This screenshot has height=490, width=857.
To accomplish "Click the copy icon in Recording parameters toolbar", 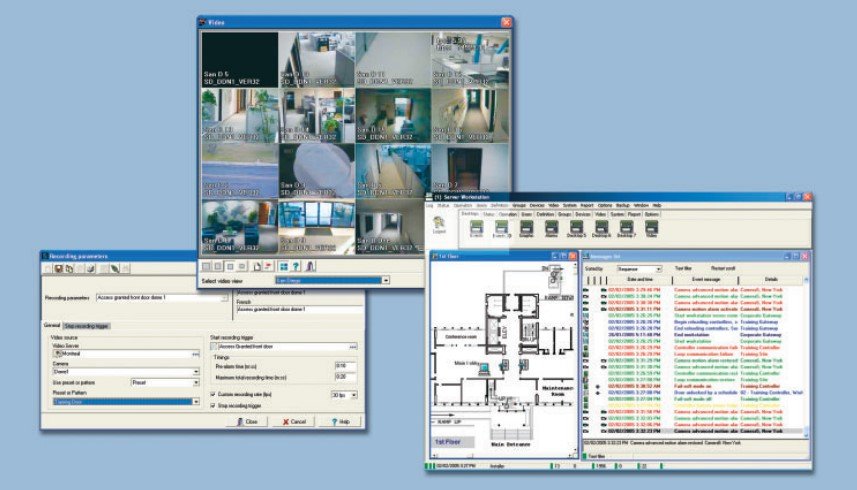I will (69, 268).
